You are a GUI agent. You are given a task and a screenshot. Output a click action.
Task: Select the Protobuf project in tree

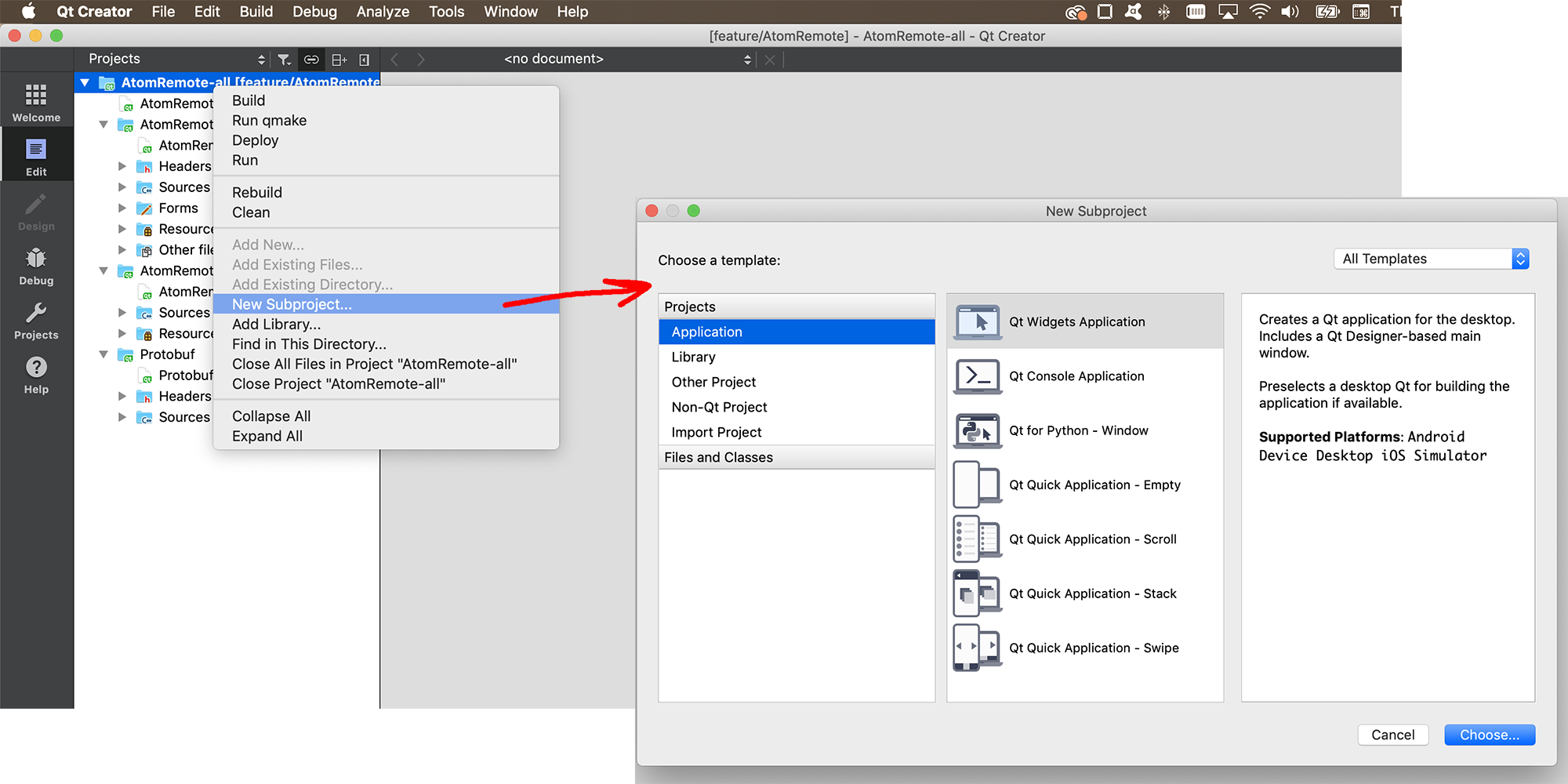click(167, 354)
